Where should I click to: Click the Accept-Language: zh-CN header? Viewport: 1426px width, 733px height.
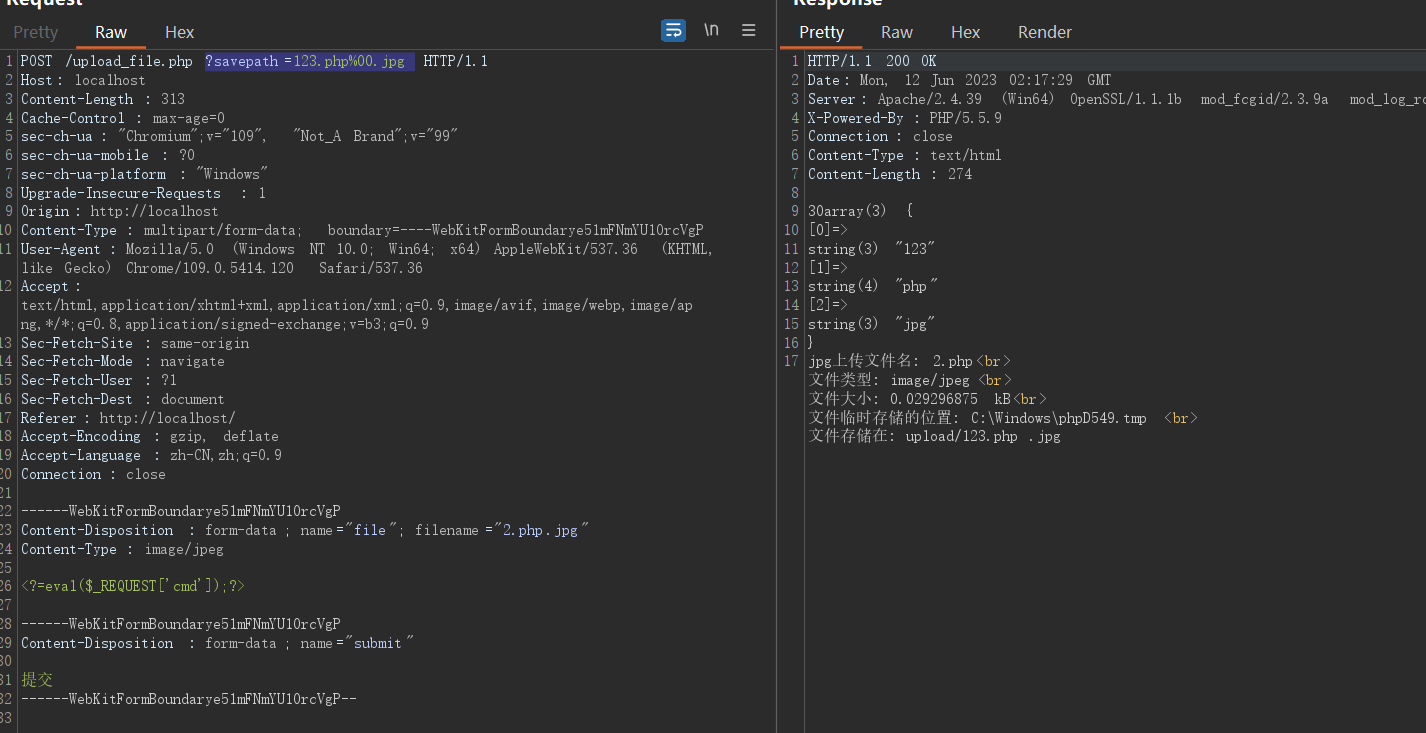point(151,455)
